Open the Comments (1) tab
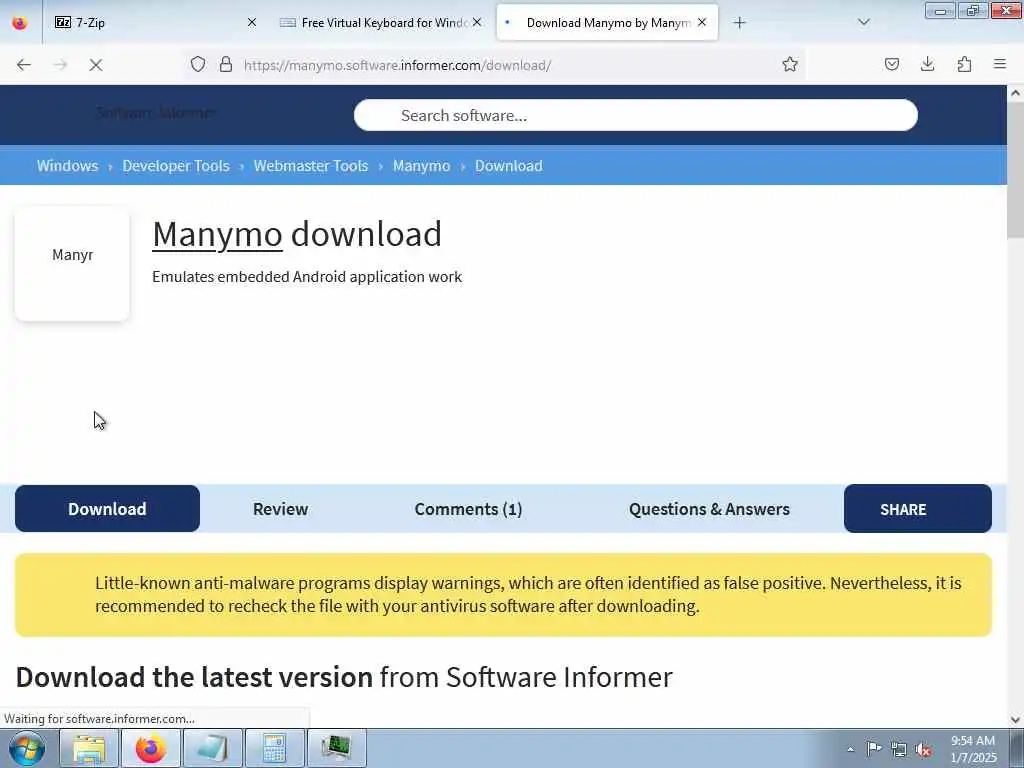This screenshot has height=768, width=1024. coord(468,509)
